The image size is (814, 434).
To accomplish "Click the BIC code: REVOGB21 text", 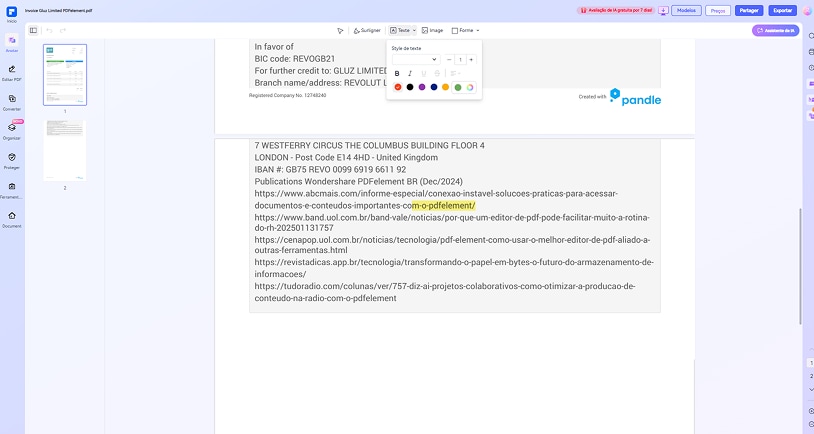I will pyautogui.click(x=294, y=59).
